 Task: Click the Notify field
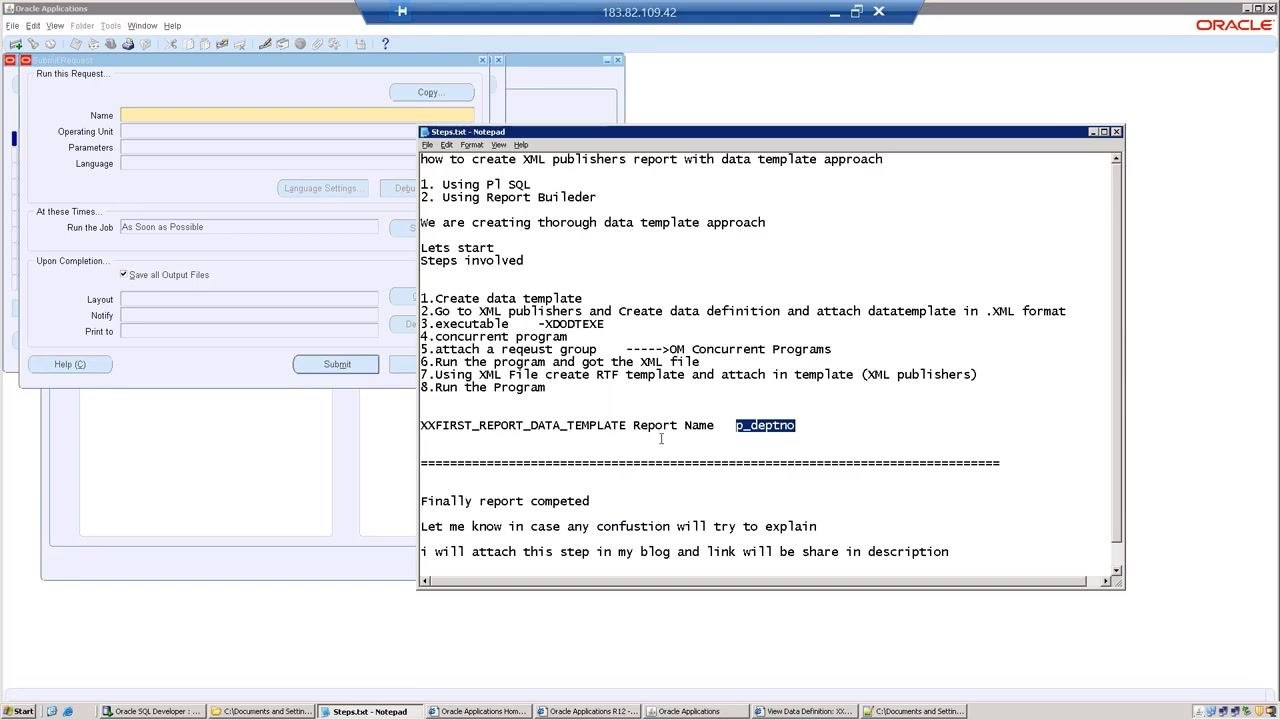pyautogui.click(x=249, y=315)
